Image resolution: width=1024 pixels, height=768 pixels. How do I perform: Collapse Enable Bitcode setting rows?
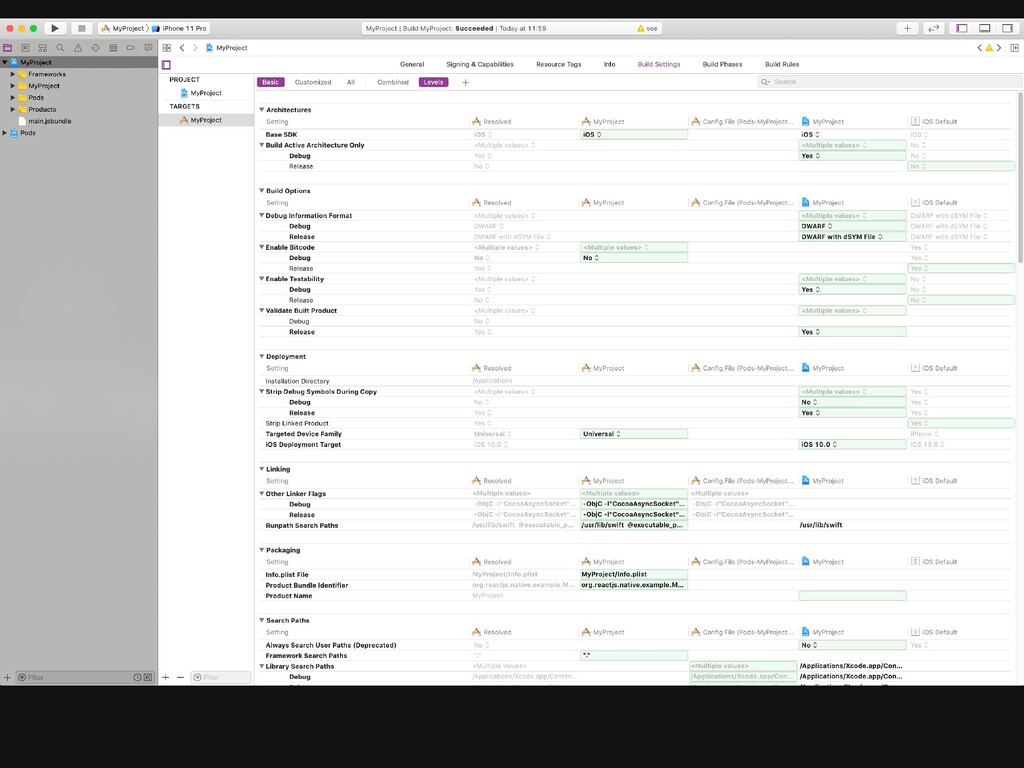pyautogui.click(x=261, y=248)
